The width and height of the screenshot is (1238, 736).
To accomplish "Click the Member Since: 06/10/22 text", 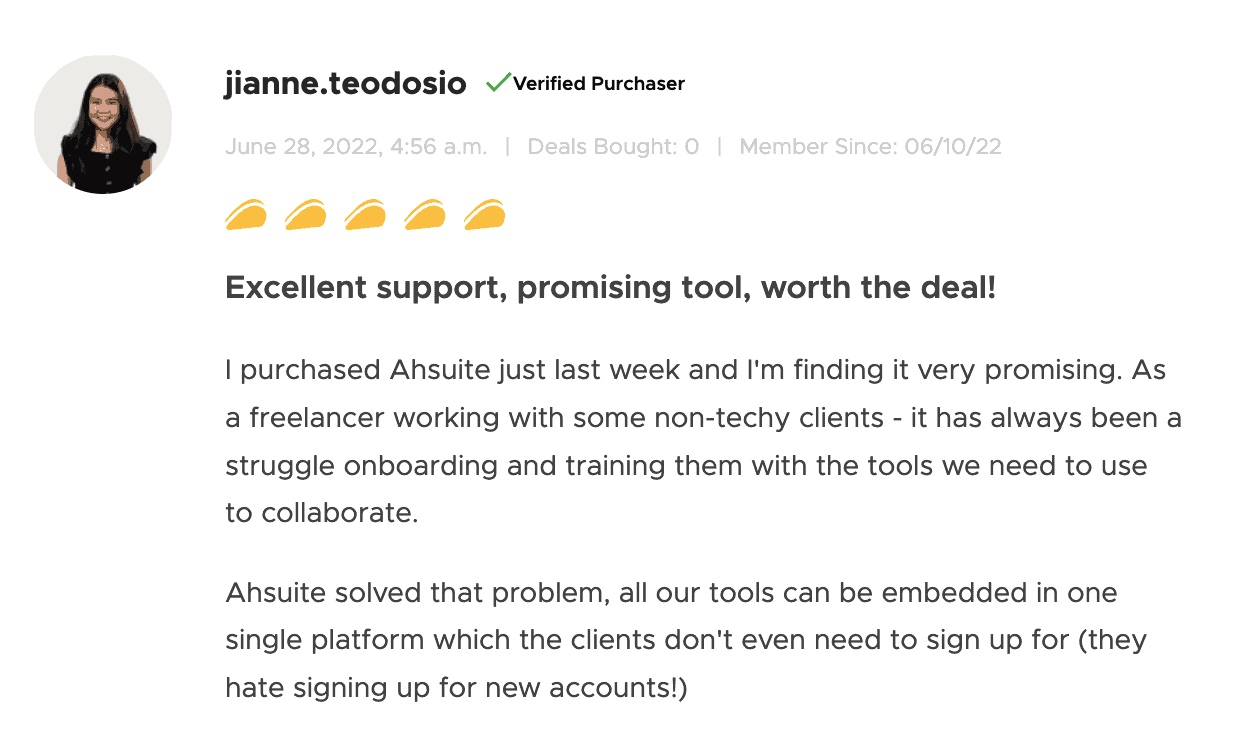I will point(870,147).
